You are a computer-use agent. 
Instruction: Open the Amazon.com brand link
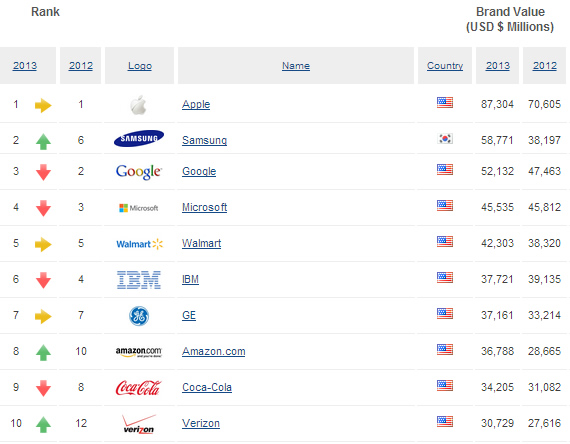[214, 351]
